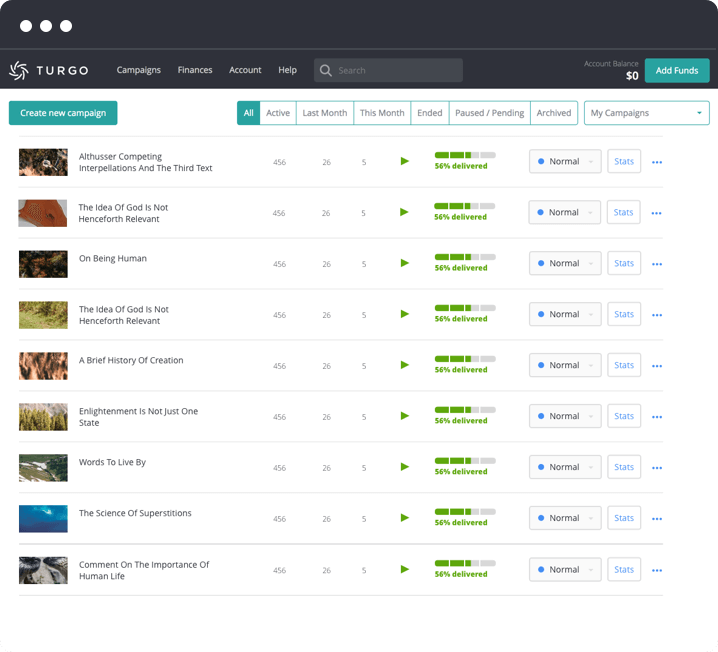
Task: Open Normal dropdown for On Being Human
Action: 564,264
